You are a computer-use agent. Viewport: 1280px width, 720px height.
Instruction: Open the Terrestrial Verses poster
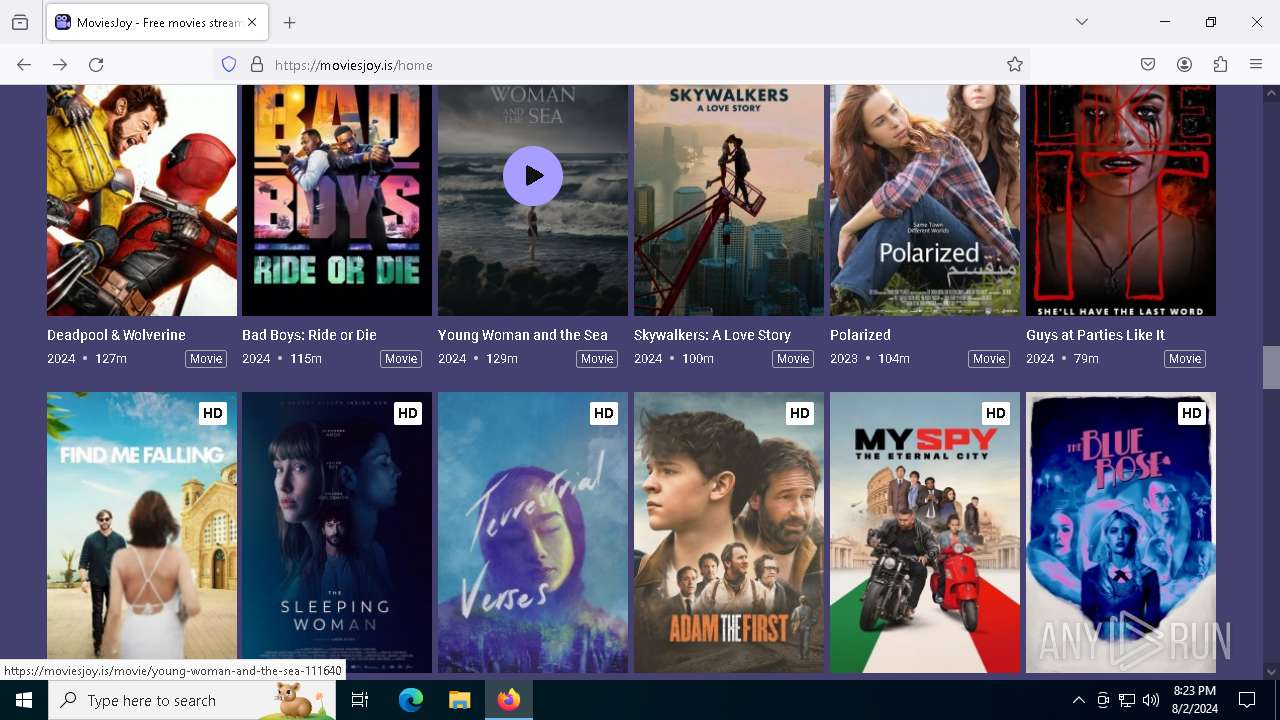pyautogui.click(x=533, y=532)
